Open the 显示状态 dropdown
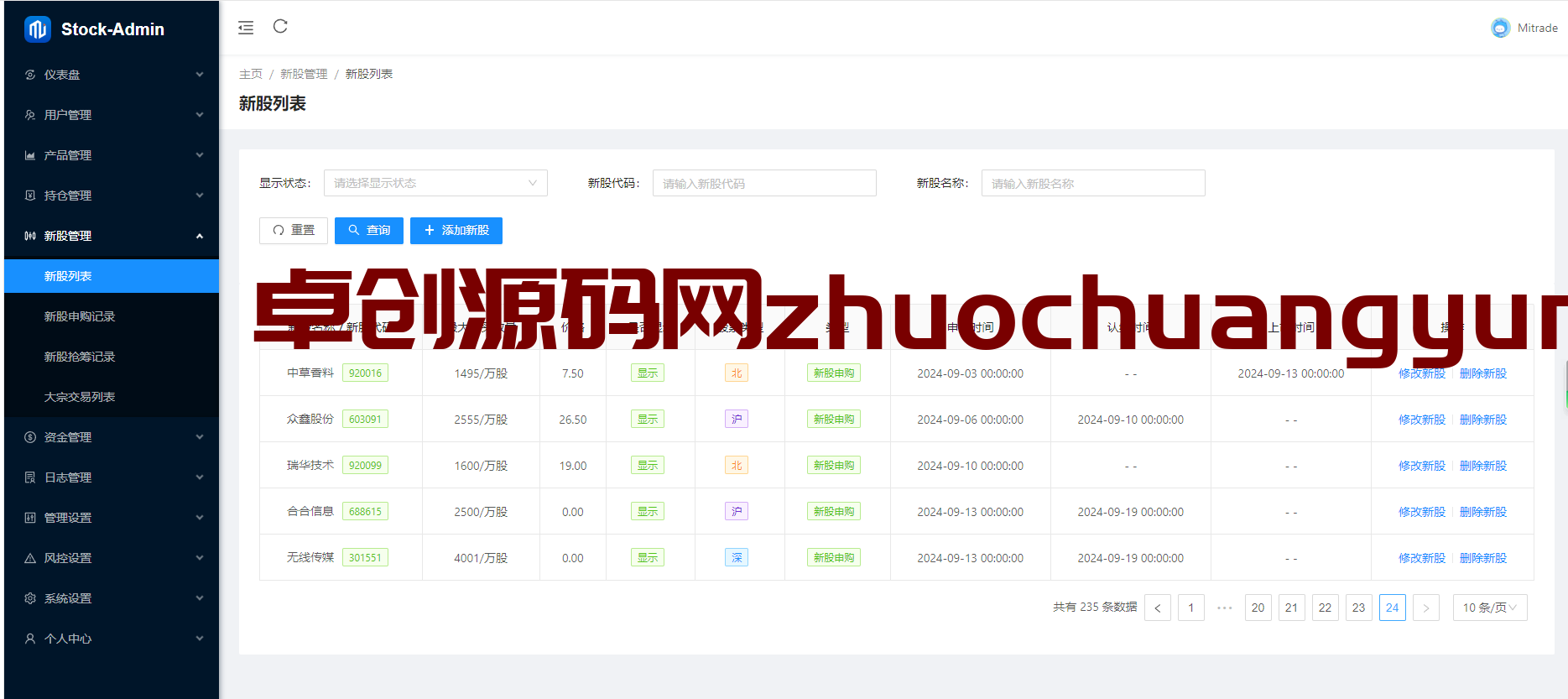This screenshot has height=699, width=1568. click(x=435, y=183)
